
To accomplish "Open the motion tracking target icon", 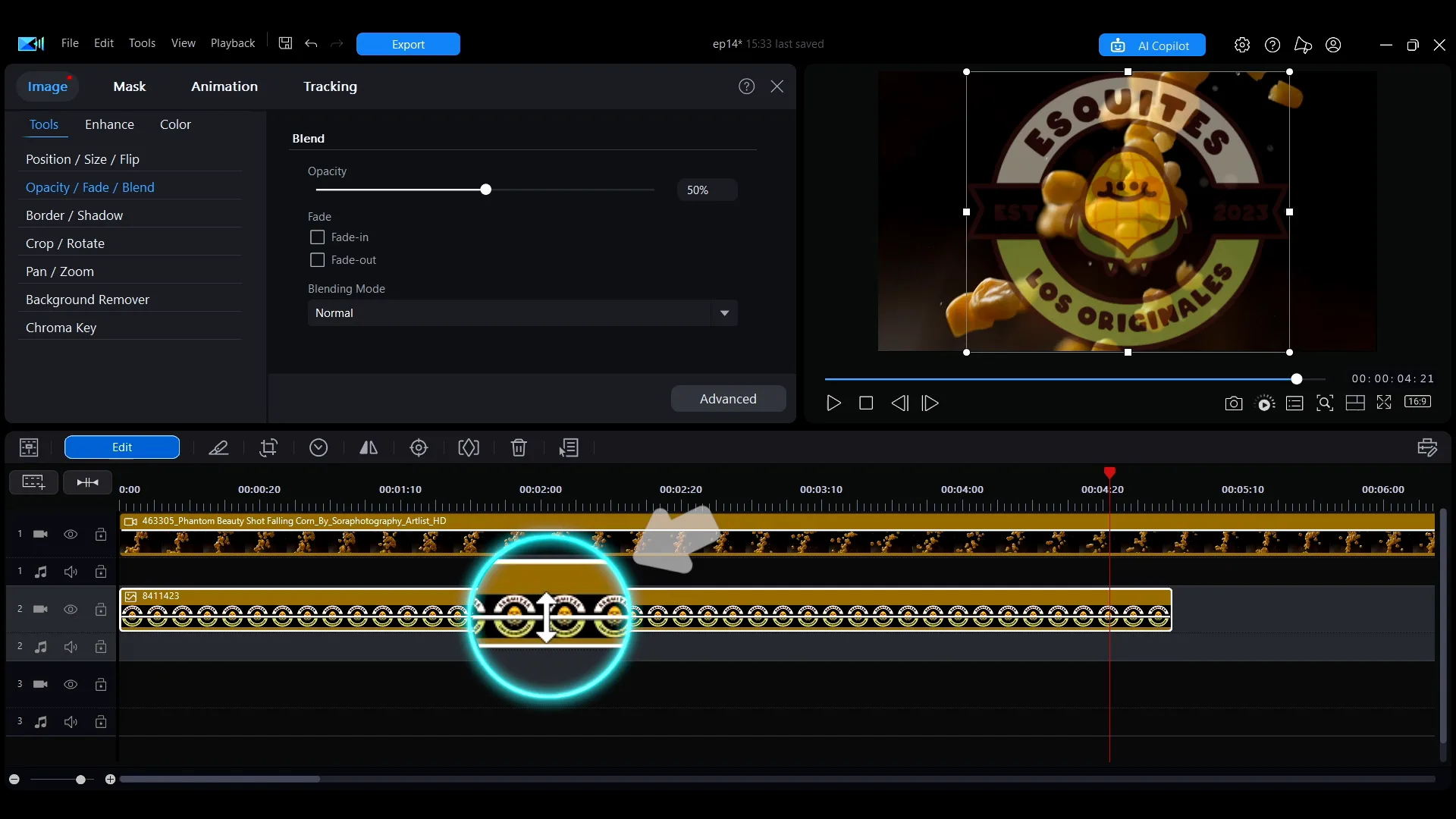I will click(419, 447).
